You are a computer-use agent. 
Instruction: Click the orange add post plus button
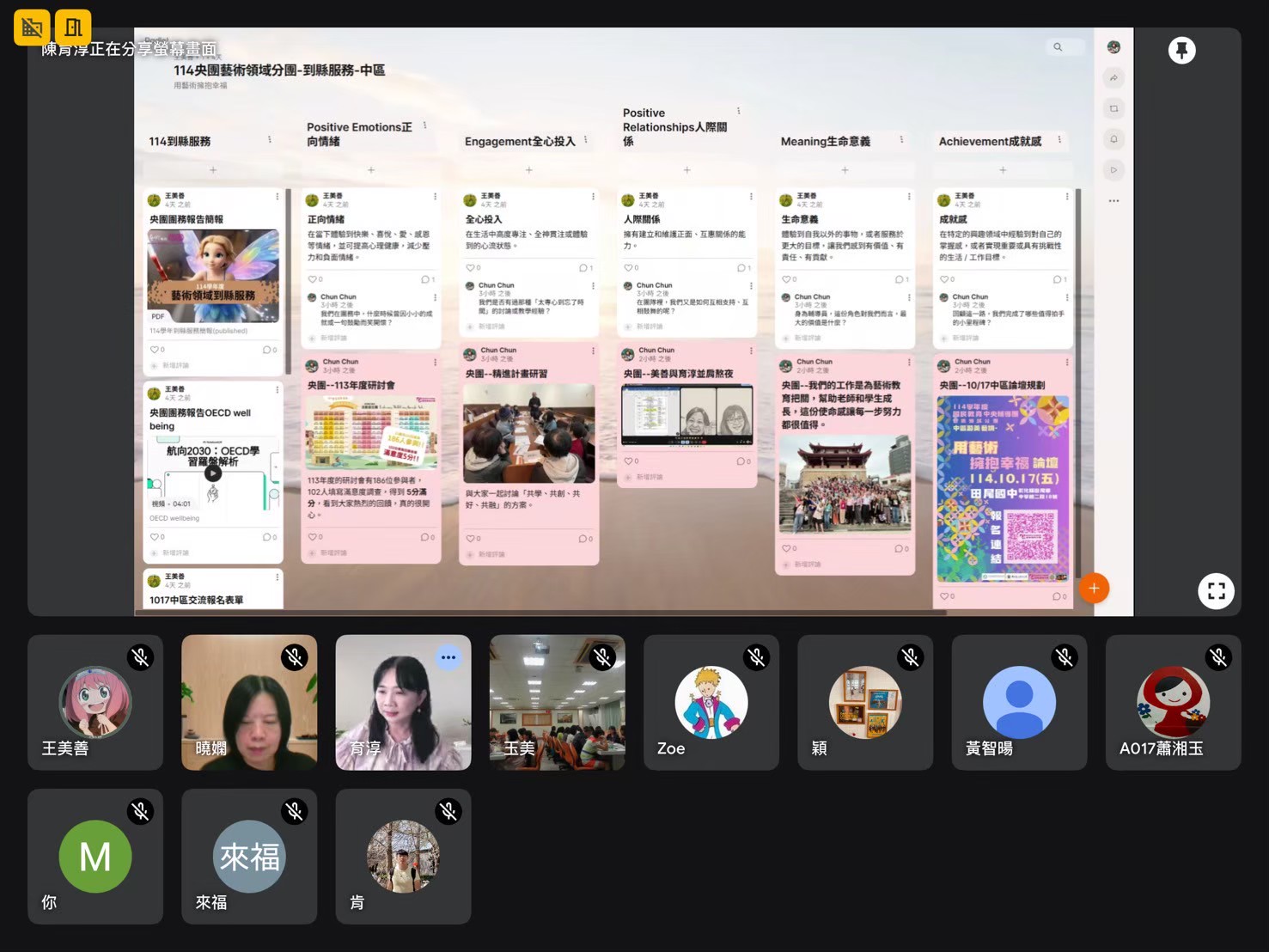tap(1093, 589)
